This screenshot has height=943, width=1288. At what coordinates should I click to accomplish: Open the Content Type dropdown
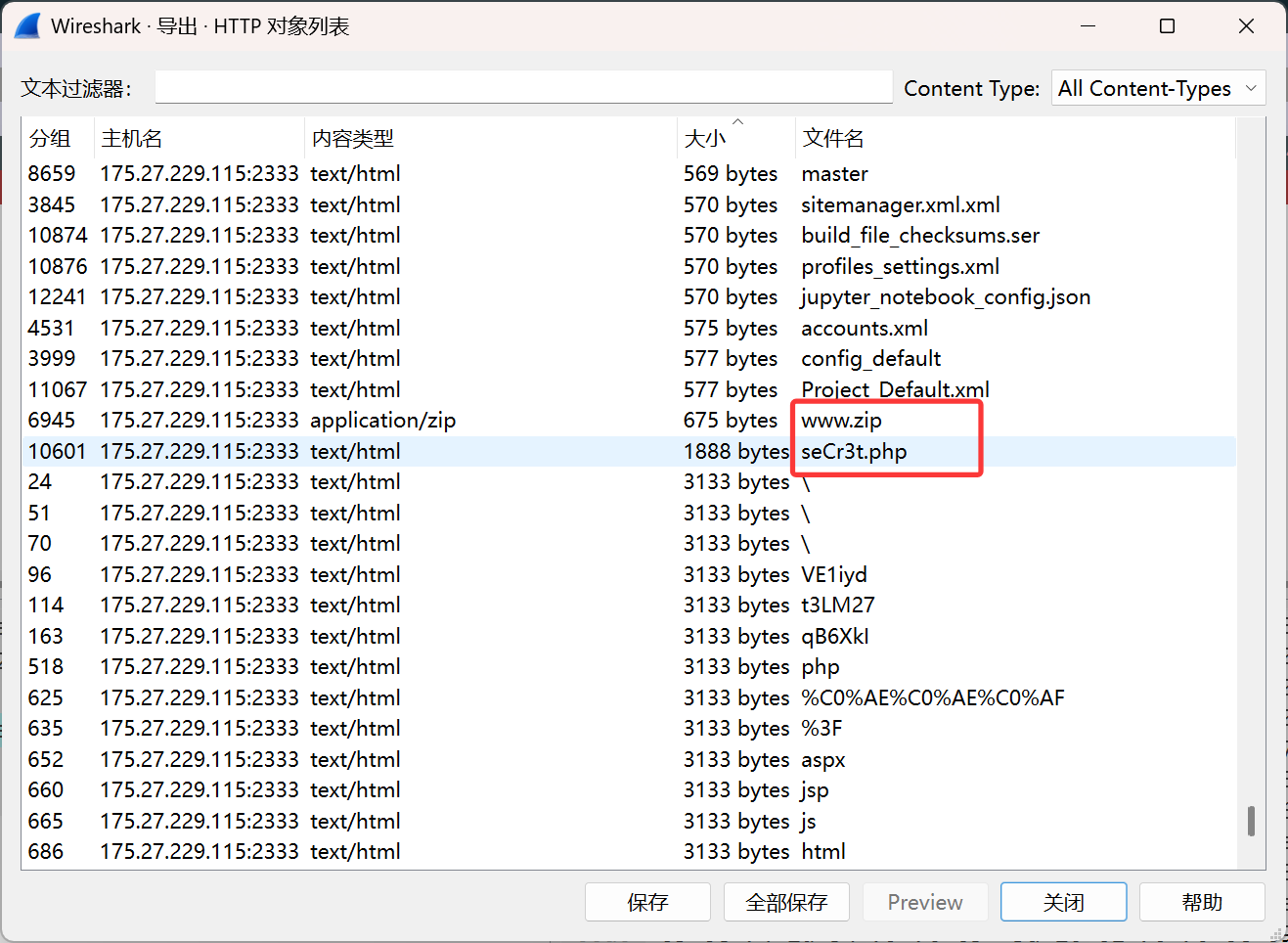[x=1158, y=88]
